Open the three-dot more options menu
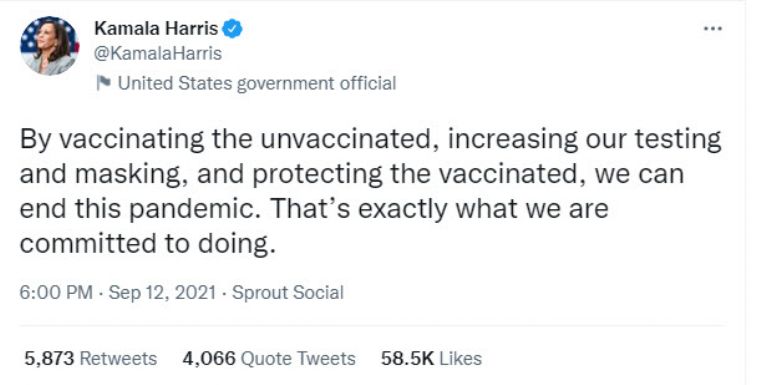The image size is (771, 385). tap(712, 29)
